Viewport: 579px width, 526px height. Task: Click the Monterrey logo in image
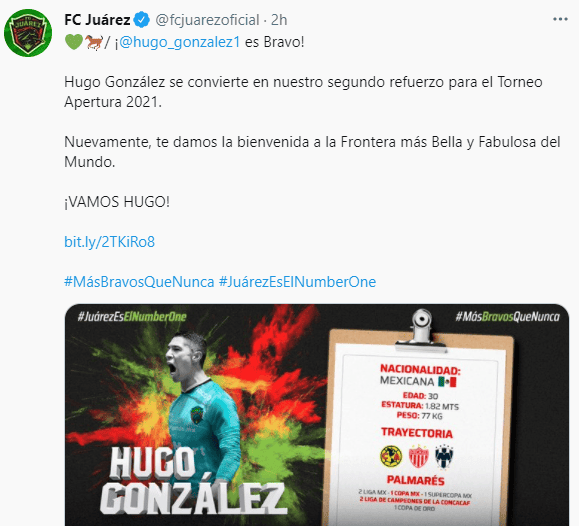[x=444, y=457]
